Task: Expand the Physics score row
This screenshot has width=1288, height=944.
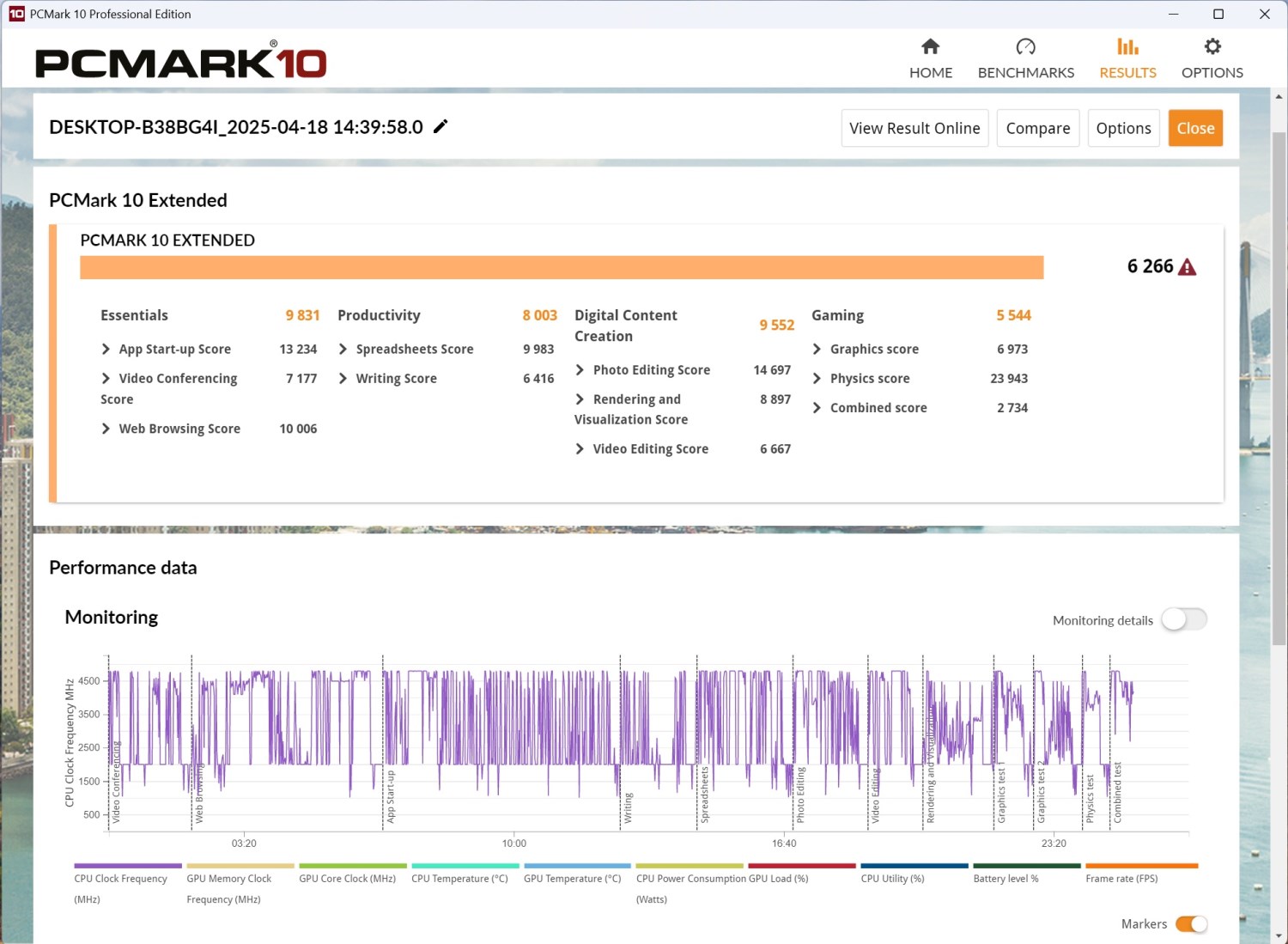Action: pyautogui.click(x=817, y=379)
